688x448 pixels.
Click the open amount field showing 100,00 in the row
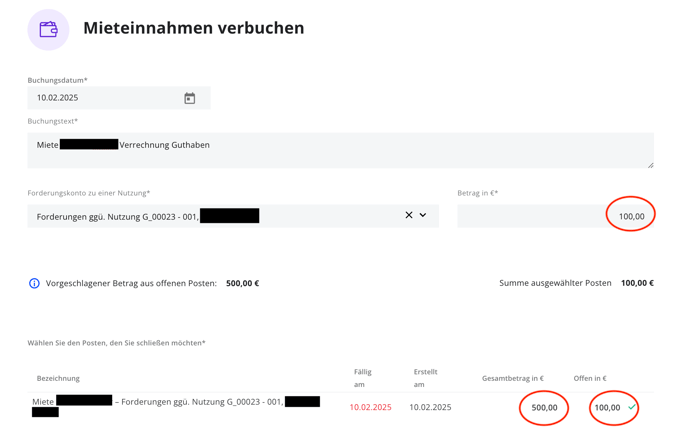click(607, 408)
